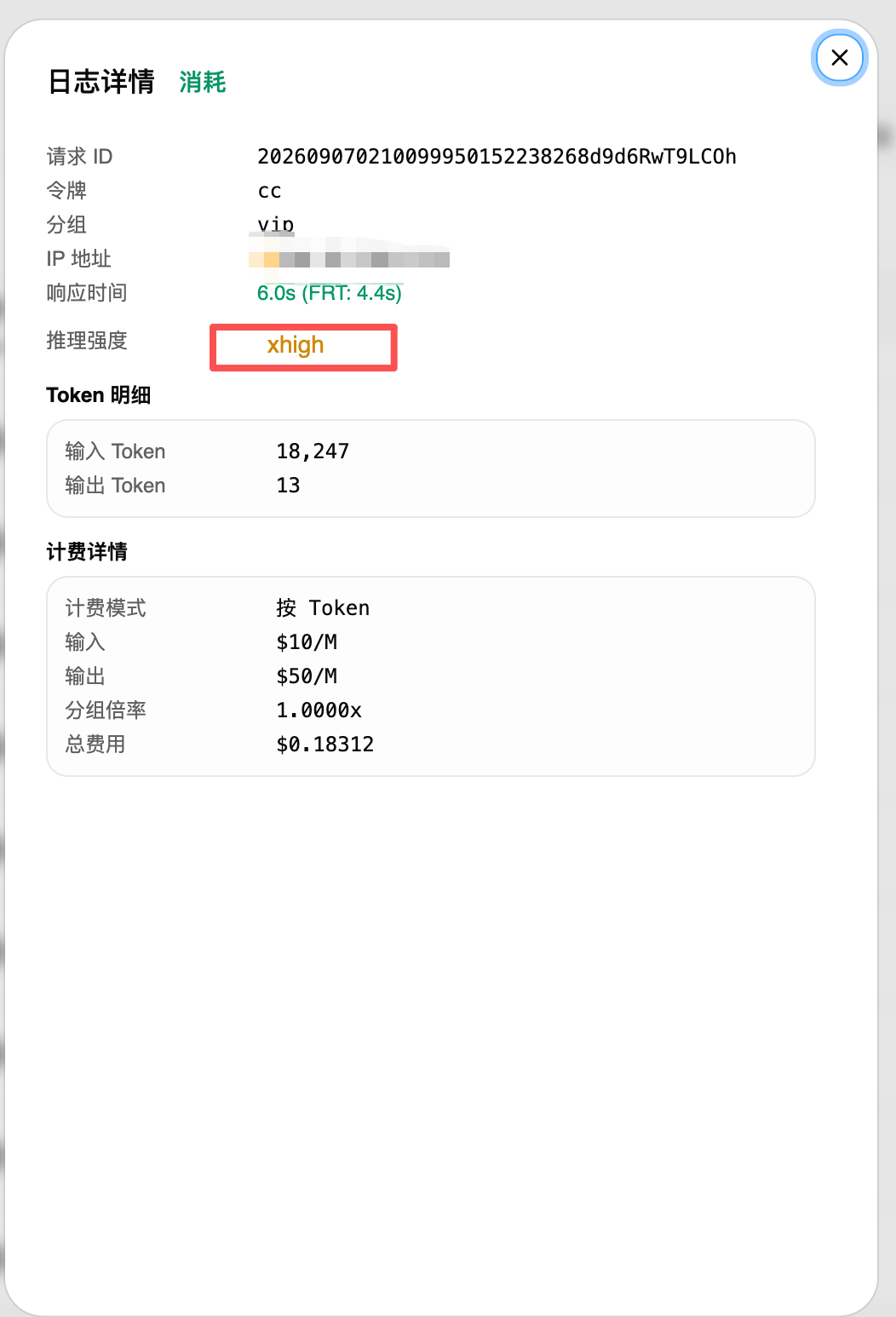Click the xhigh reasoning strength value
Image resolution: width=896 pixels, height=1317 pixels.
296,345
